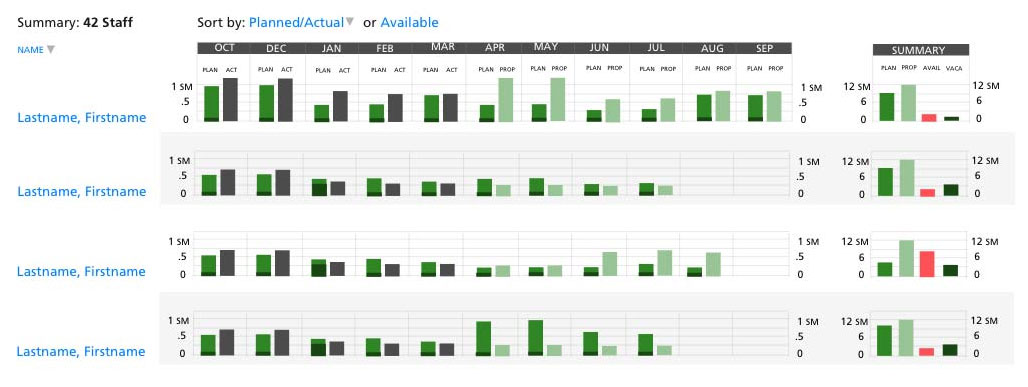Open the second Lastname, Firstname staff link
Image resolution: width=1028 pixels, height=387 pixels.
click(81, 192)
